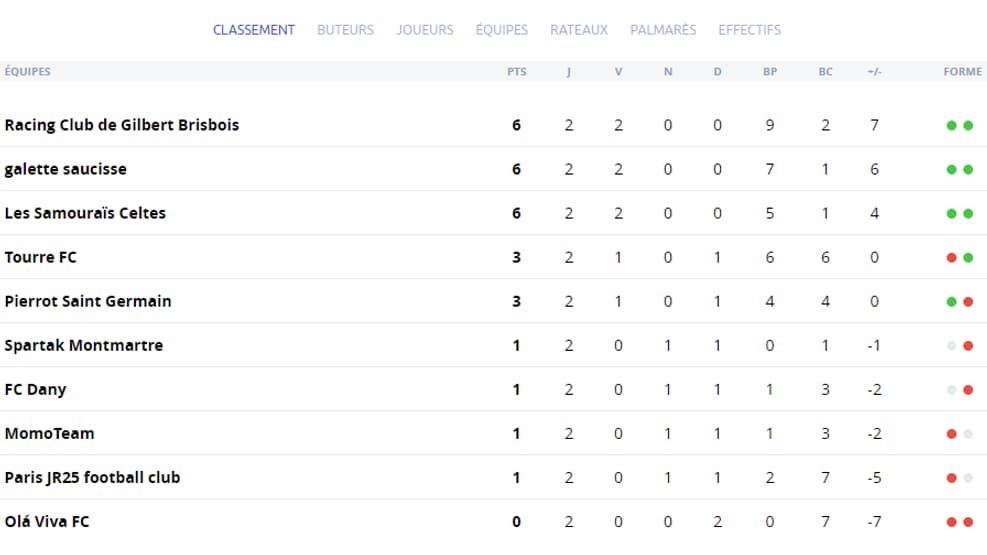
Task: Select Les Samouraïs Celtes team
Action: (x=85, y=213)
